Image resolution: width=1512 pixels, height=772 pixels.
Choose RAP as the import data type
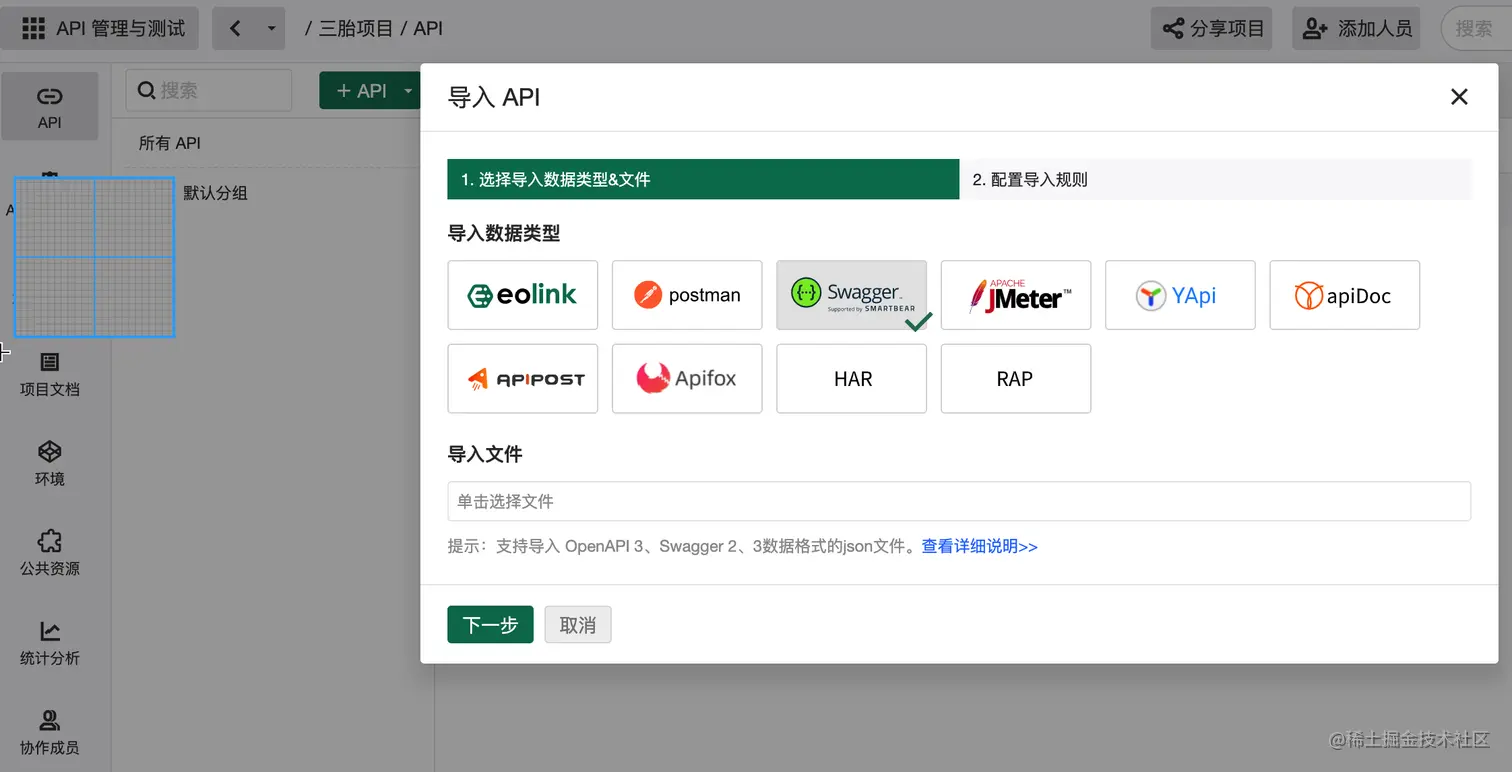[x=1016, y=379]
